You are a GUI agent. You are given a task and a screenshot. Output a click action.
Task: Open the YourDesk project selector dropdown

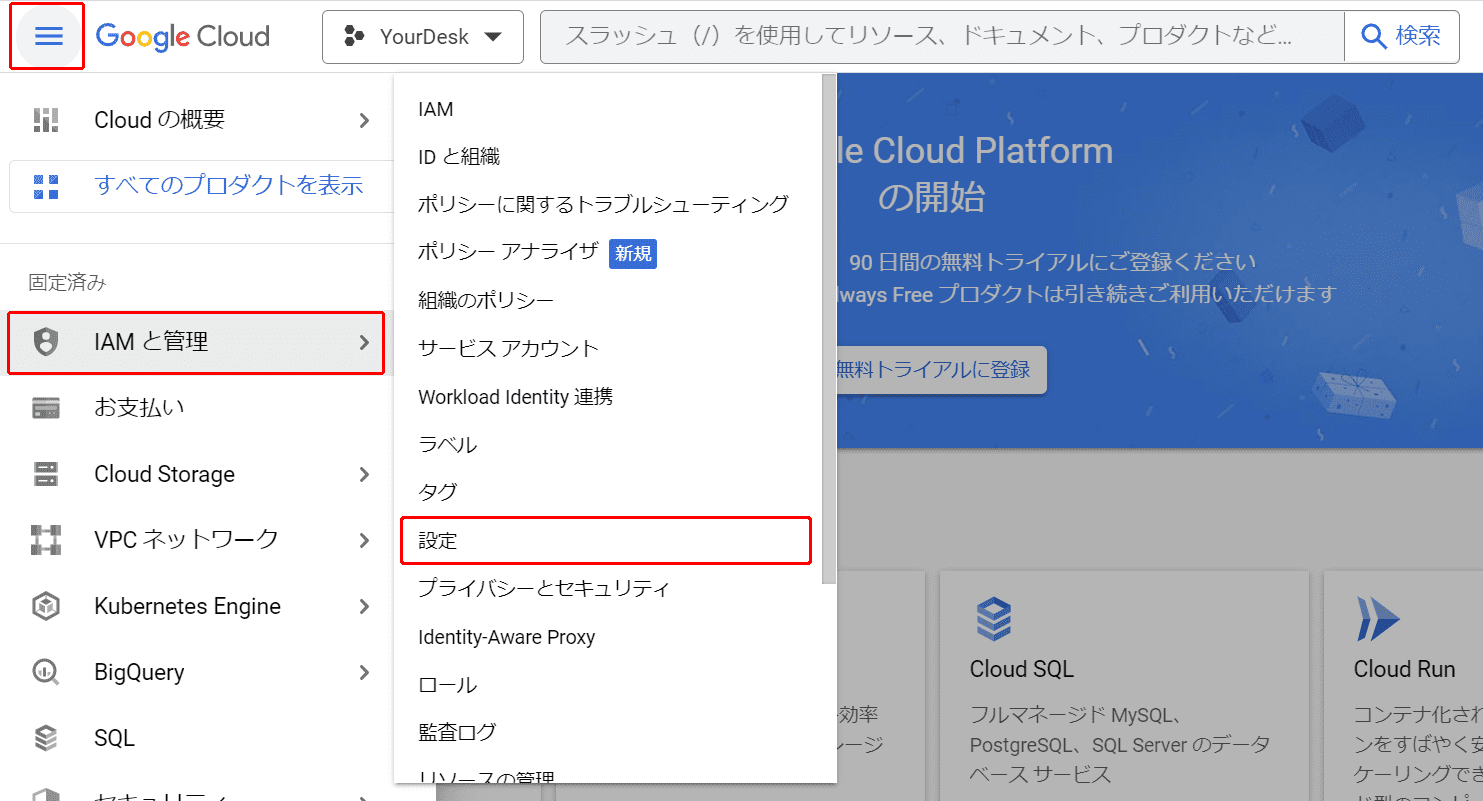pyautogui.click(x=423, y=37)
